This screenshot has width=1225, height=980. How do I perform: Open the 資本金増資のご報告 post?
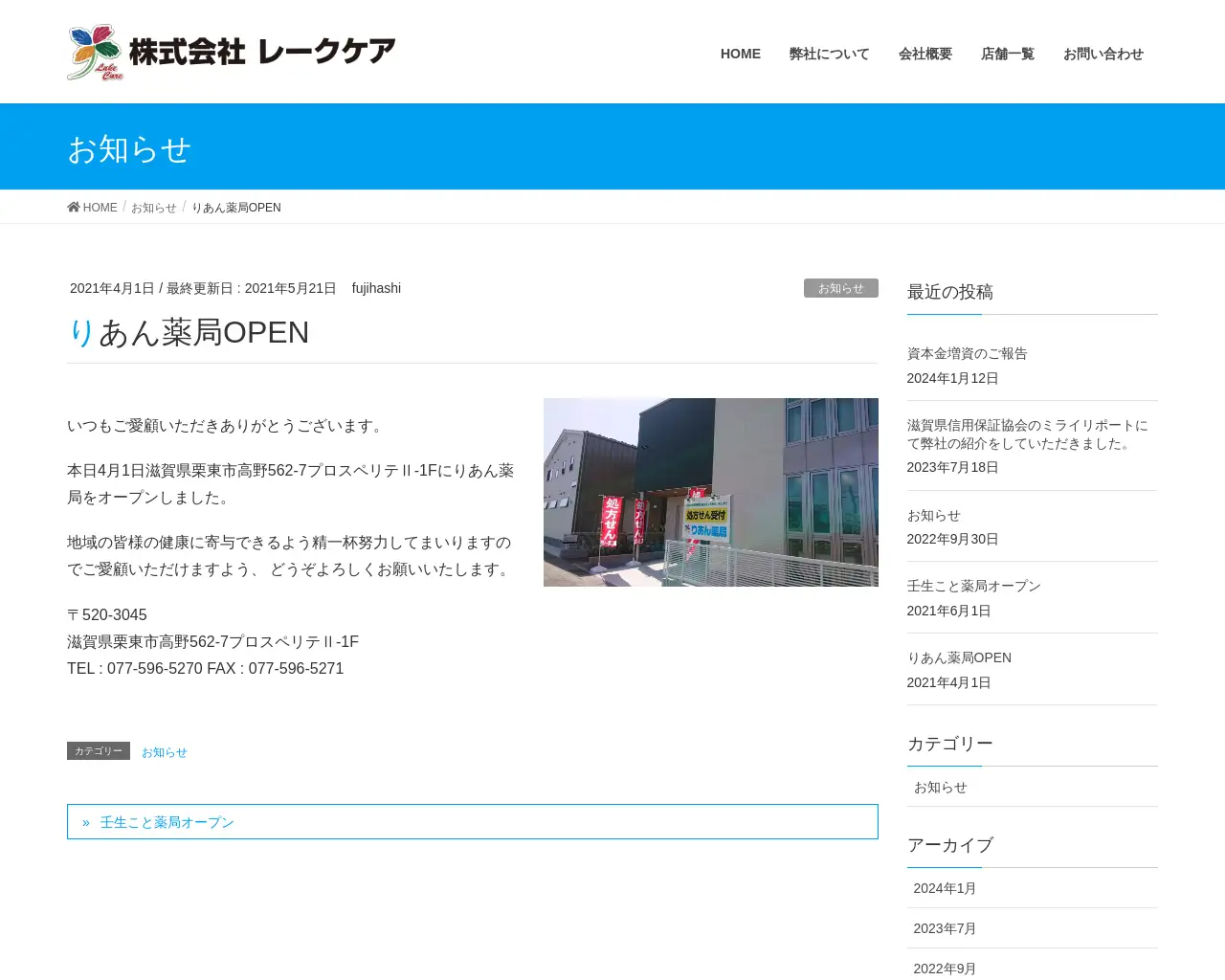point(967,353)
